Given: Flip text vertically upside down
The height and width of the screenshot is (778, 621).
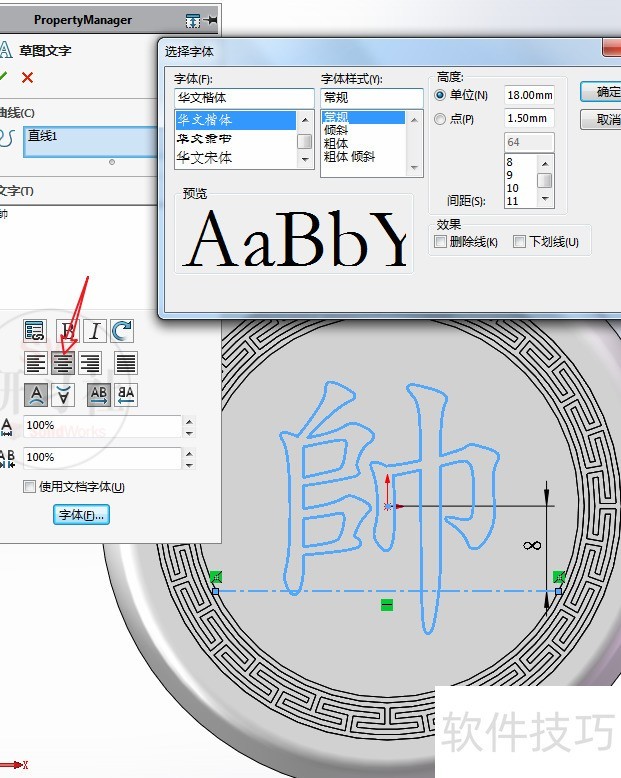Looking at the screenshot, I should 63,395.
